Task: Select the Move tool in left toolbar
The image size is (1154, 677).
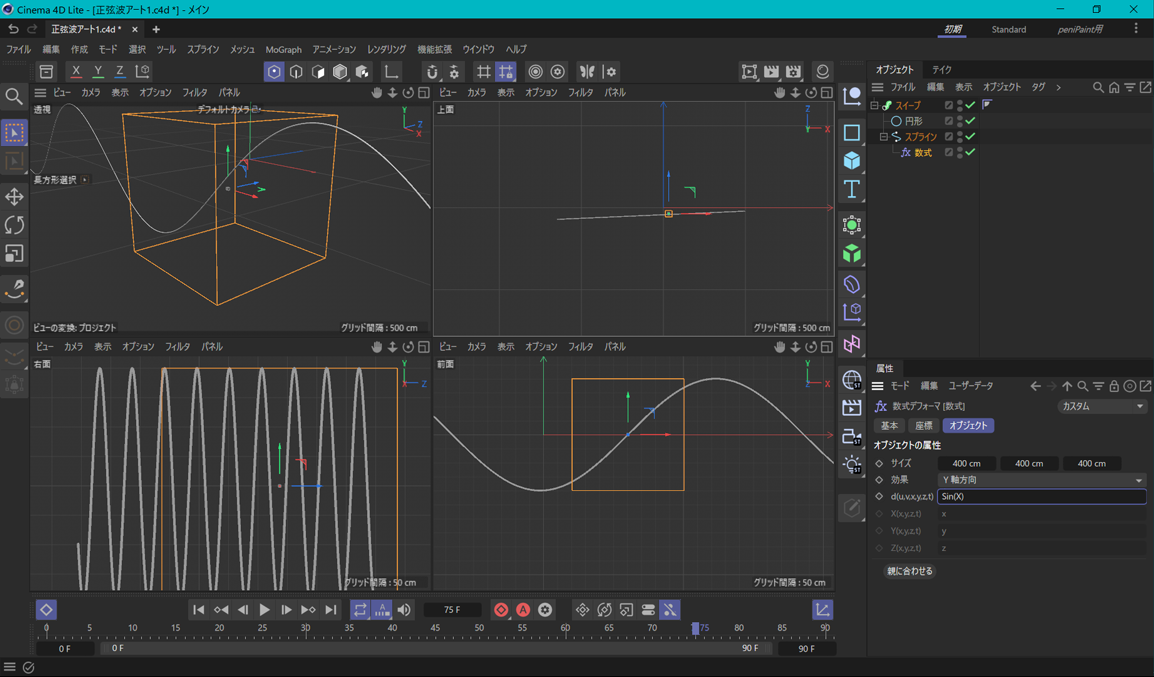Action: pyautogui.click(x=14, y=197)
